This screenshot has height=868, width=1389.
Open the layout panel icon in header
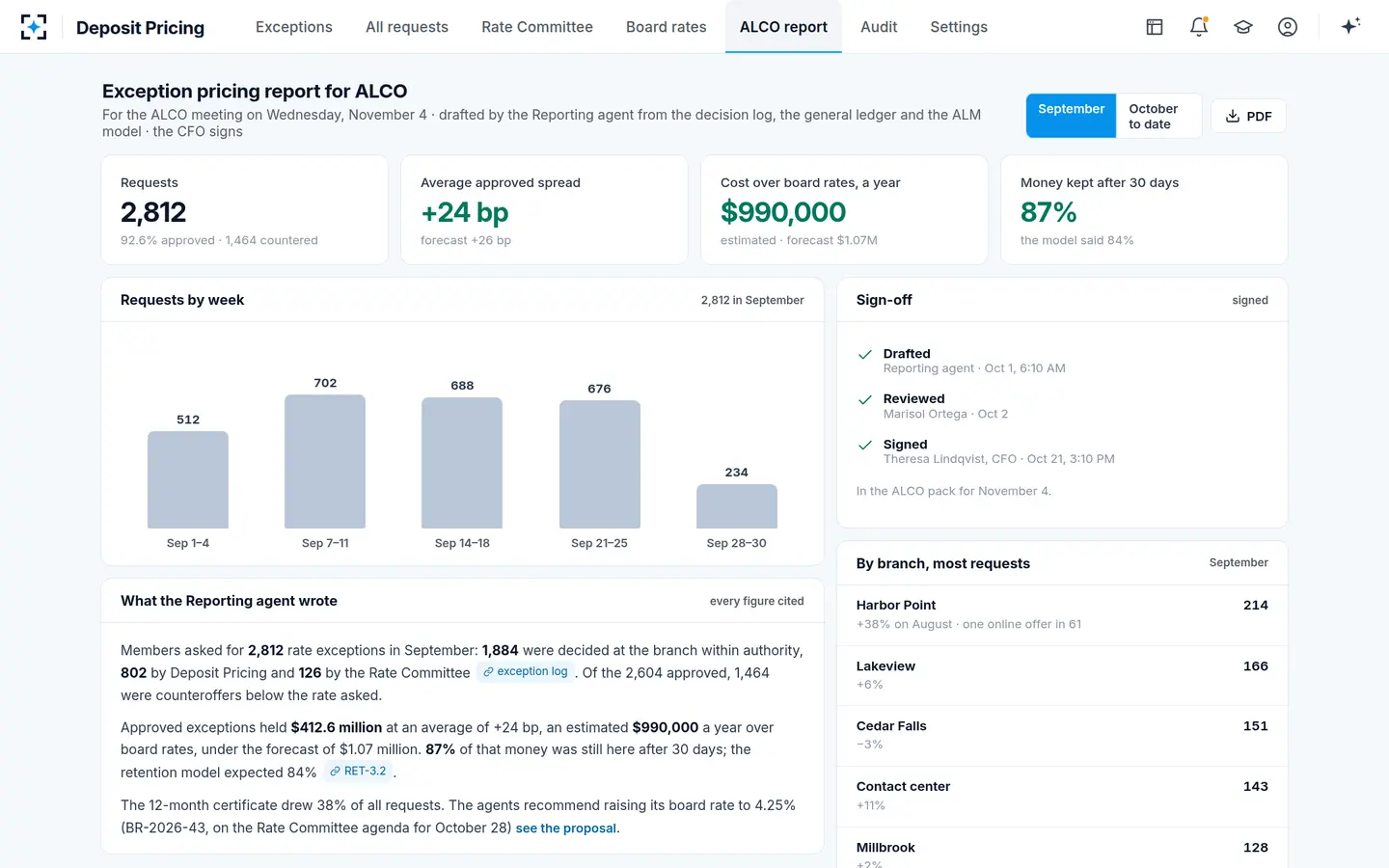(x=1154, y=27)
